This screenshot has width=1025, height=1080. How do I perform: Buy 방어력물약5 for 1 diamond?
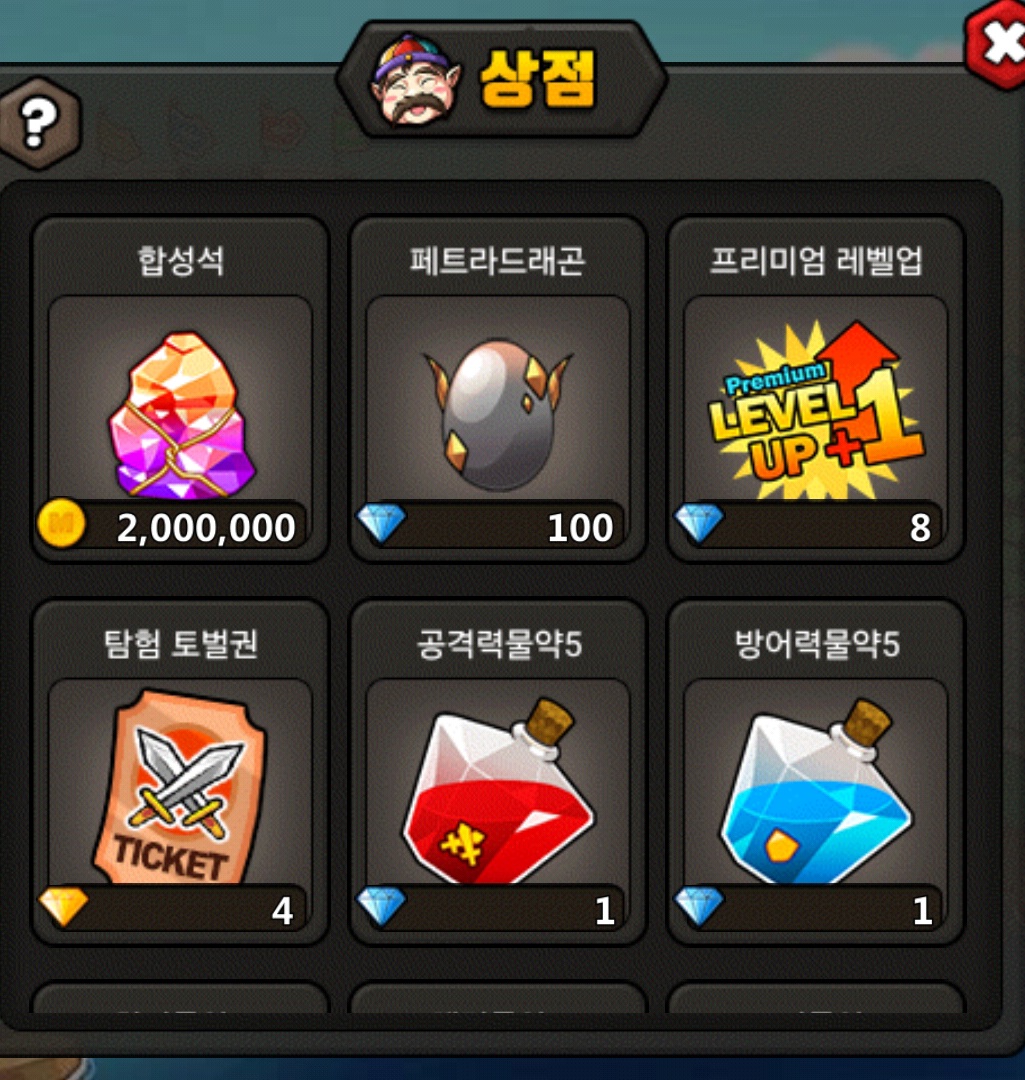(x=807, y=909)
